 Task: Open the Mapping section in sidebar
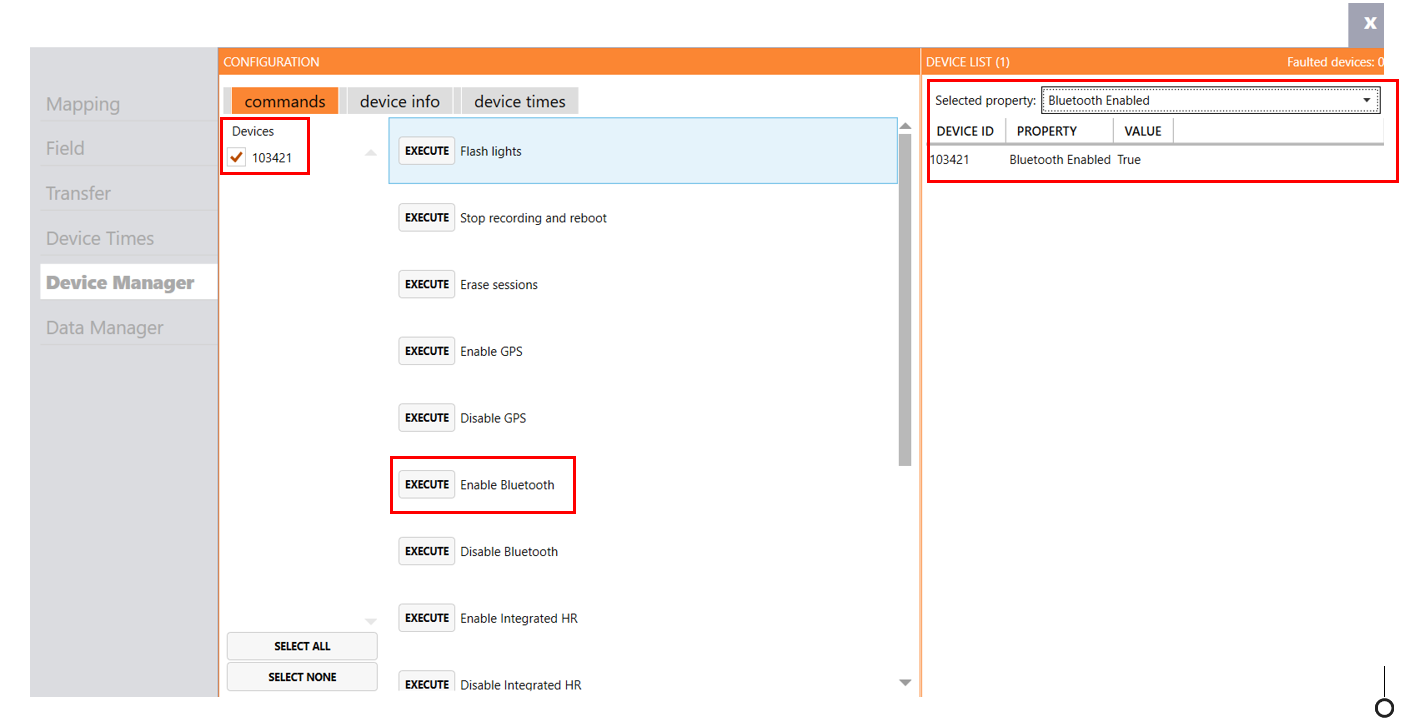(x=83, y=104)
